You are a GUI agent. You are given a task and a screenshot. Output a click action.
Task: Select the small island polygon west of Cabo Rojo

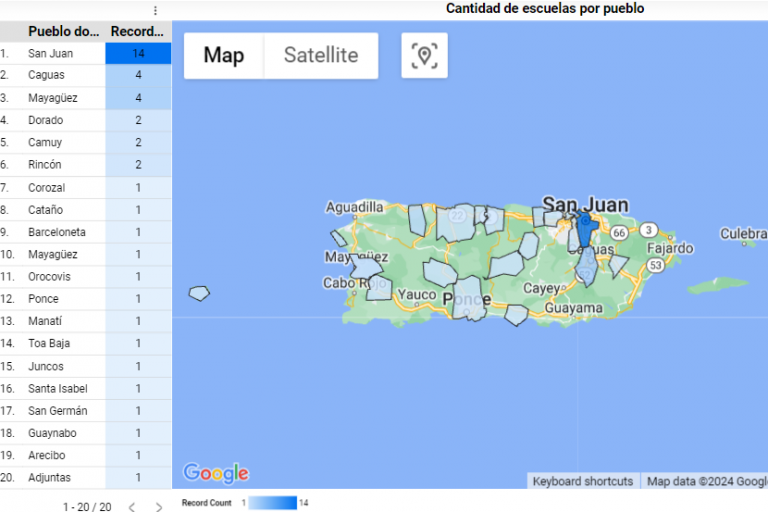click(x=200, y=293)
